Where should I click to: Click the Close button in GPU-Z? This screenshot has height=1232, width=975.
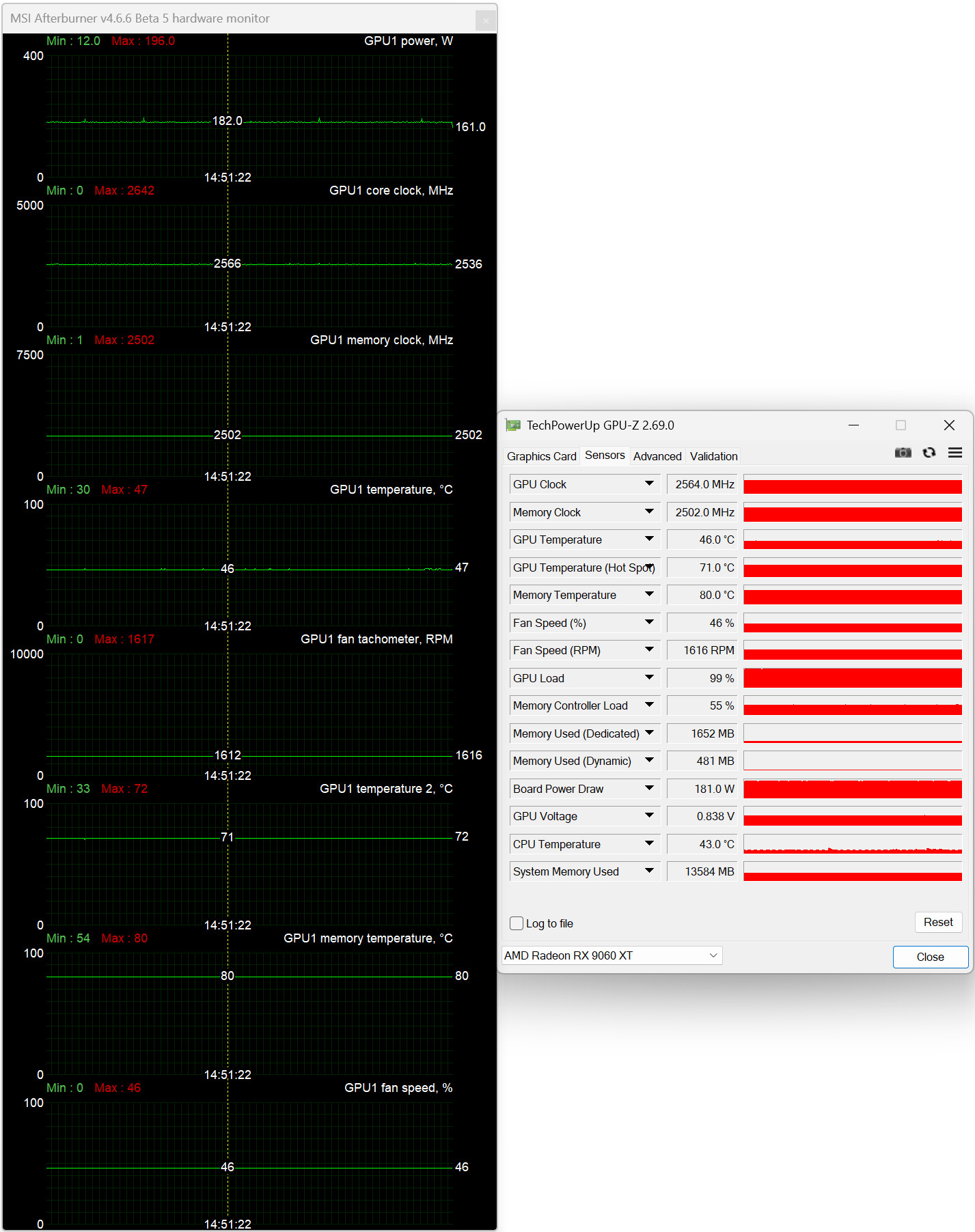(930, 957)
